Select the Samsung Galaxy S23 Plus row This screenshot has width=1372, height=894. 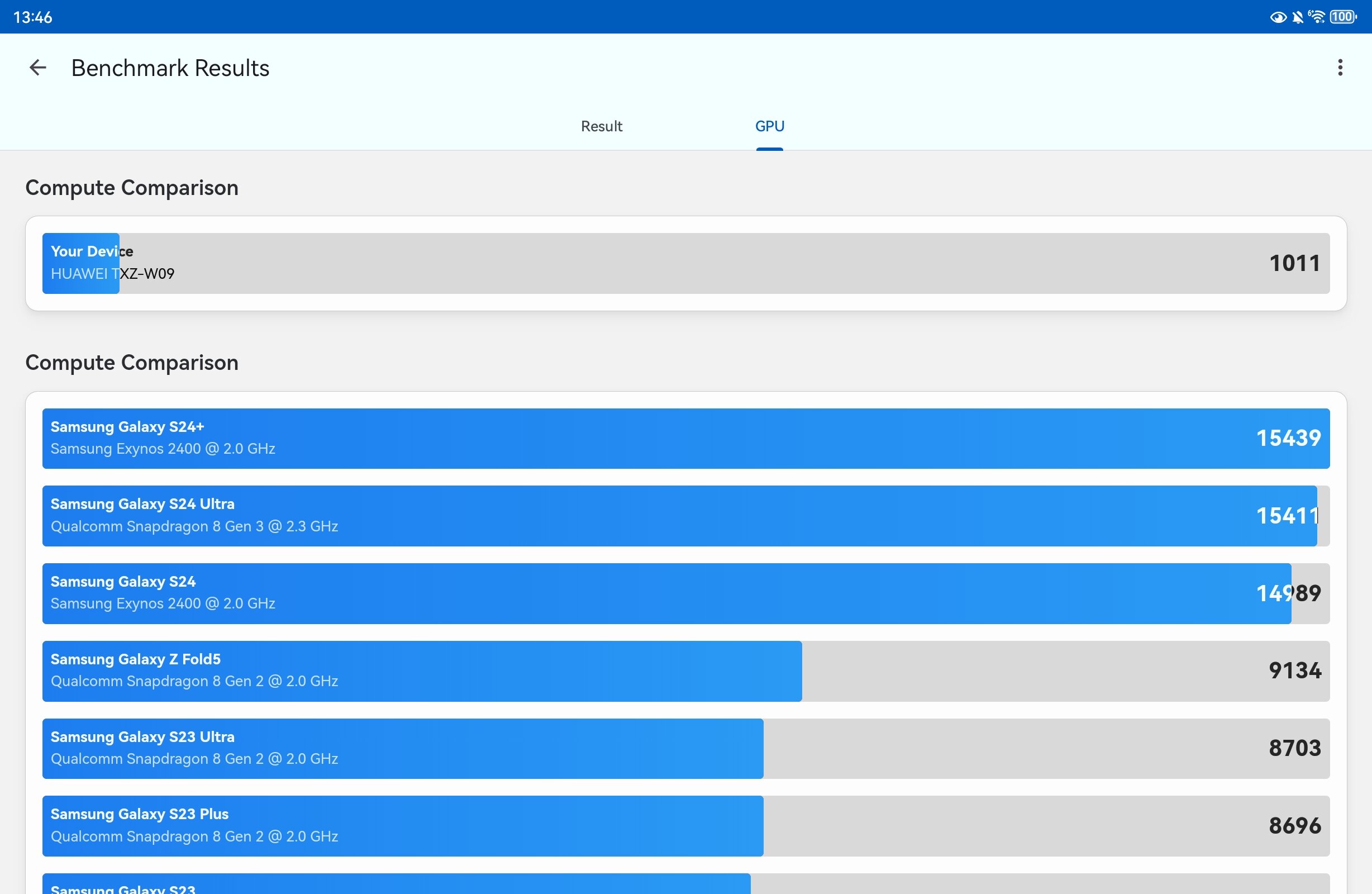pyautogui.click(x=686, y=826)
